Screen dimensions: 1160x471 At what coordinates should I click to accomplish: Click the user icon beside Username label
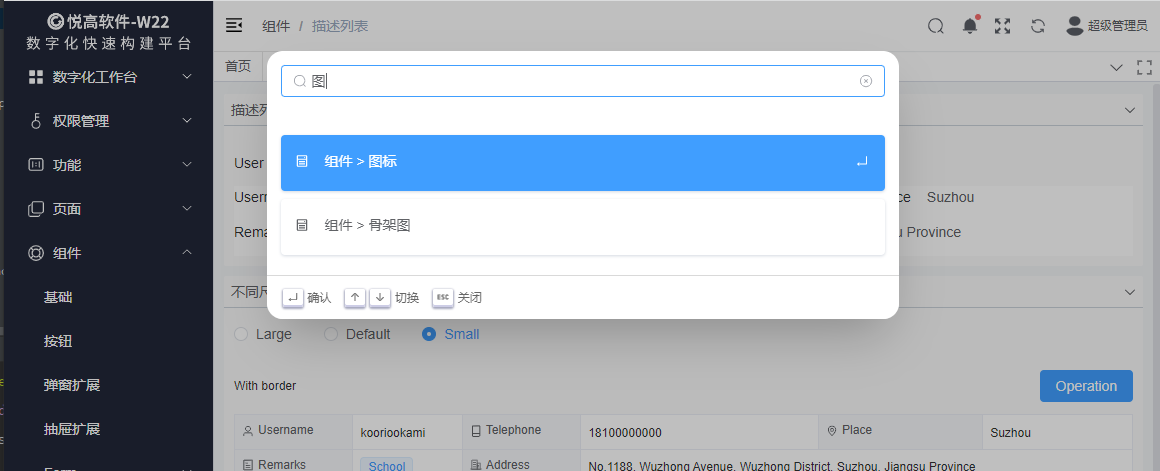point(247,430)
